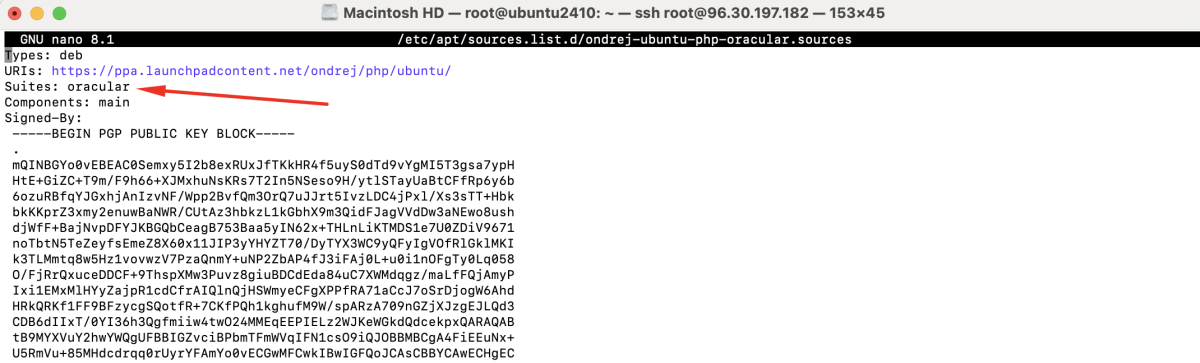Click the last visible line starting 'U5RmVu+85MH'

coord(263,352)
